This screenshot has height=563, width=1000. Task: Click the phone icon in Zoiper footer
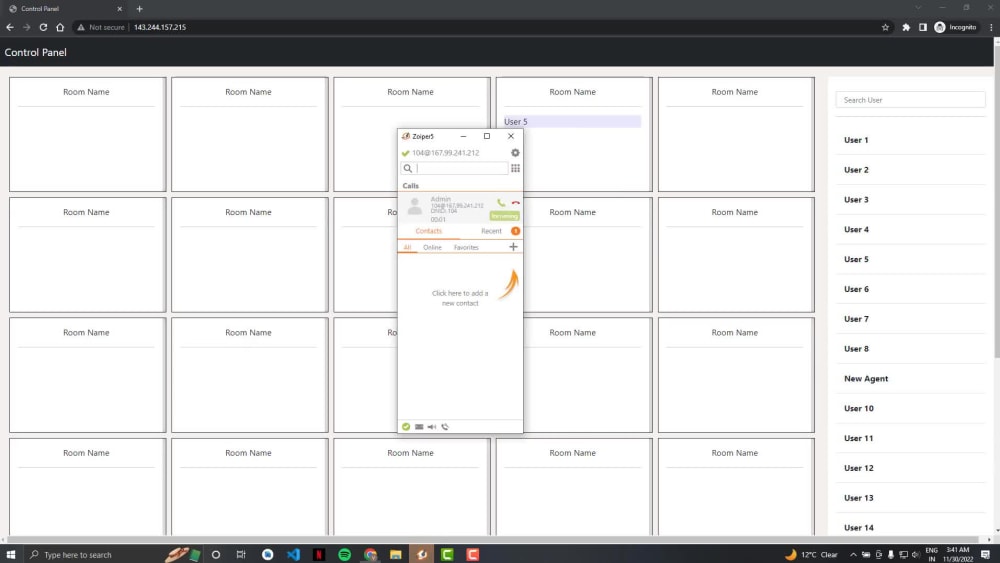(445, 427)
